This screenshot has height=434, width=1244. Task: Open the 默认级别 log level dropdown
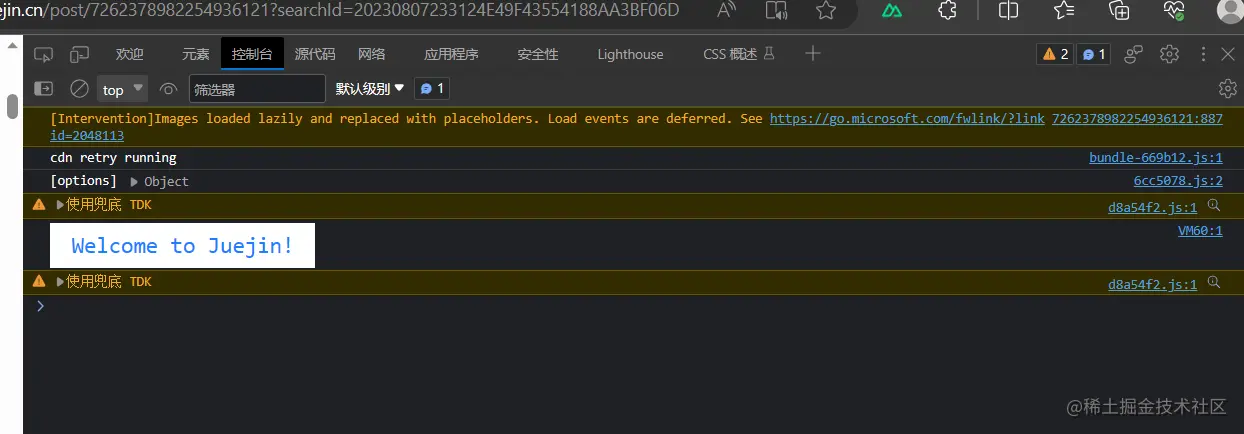click(x=370, y=89)
